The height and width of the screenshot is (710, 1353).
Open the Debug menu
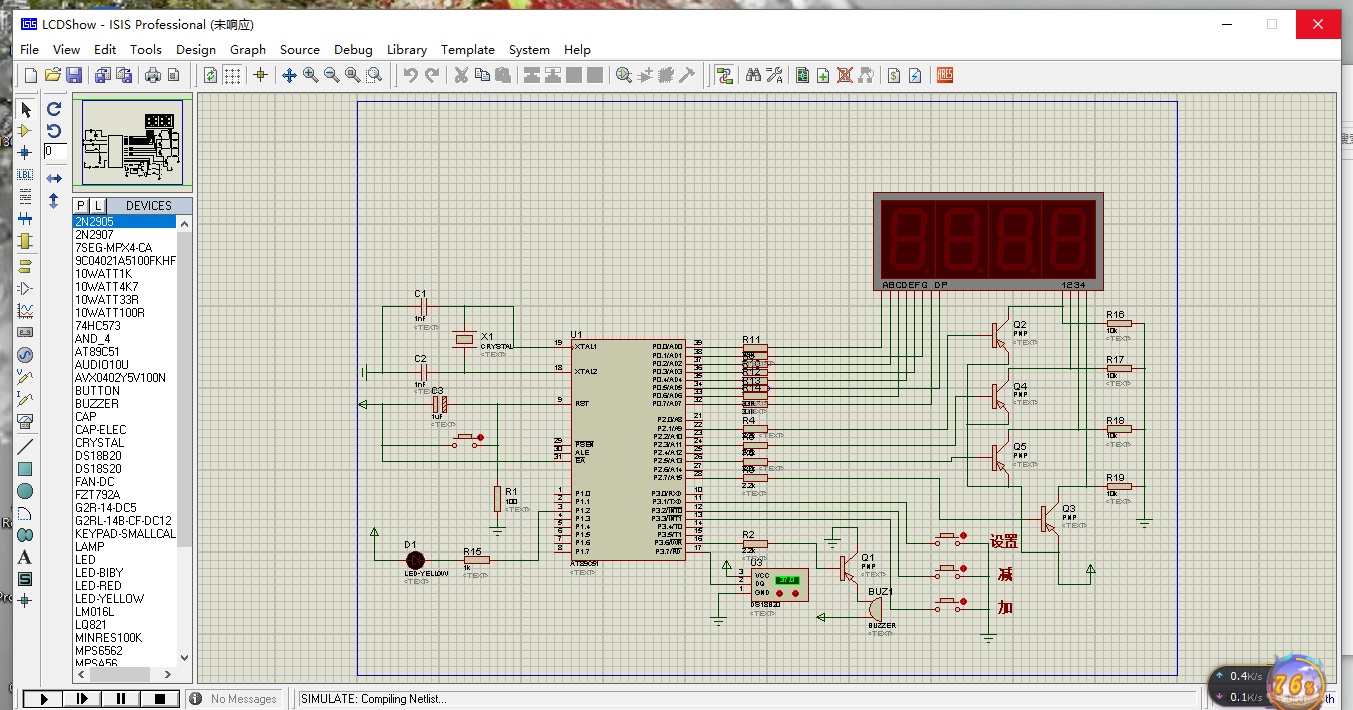pos(353,49)
